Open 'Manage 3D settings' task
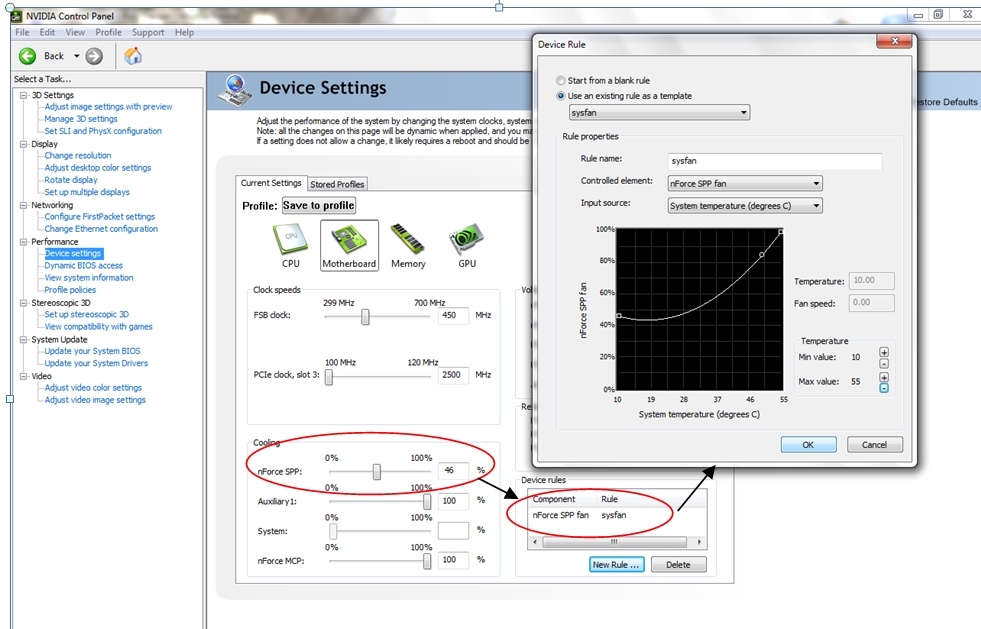The height and width of the screenshot is (629, 981). click(81, 119)
